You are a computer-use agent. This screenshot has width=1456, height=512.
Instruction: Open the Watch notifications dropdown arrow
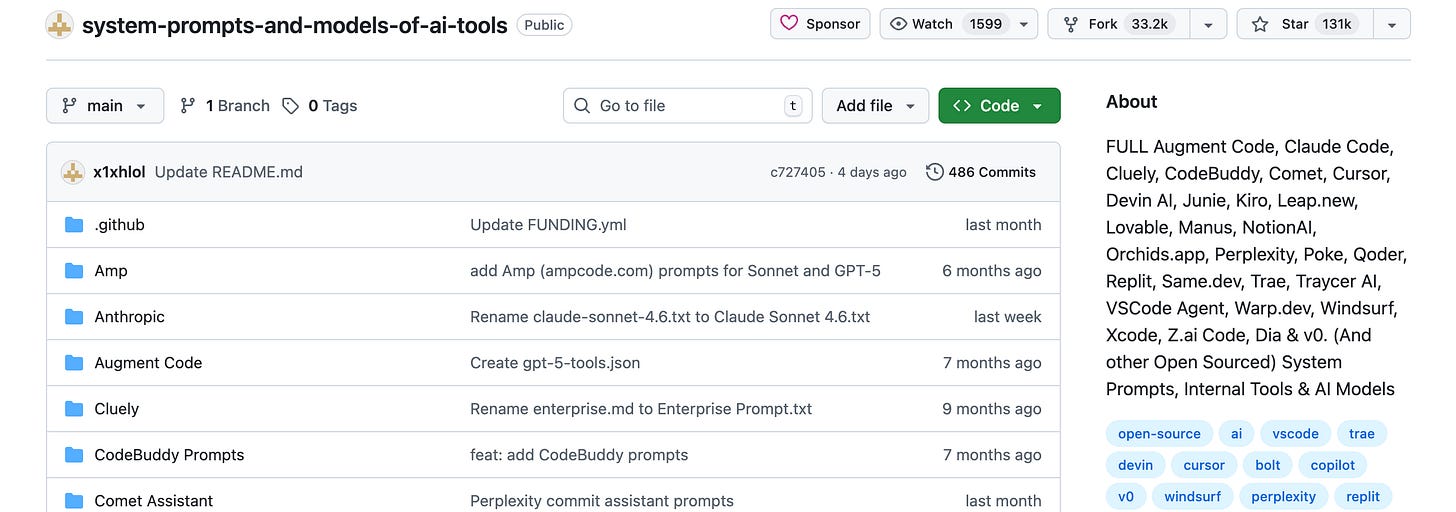click(1025, 24)
